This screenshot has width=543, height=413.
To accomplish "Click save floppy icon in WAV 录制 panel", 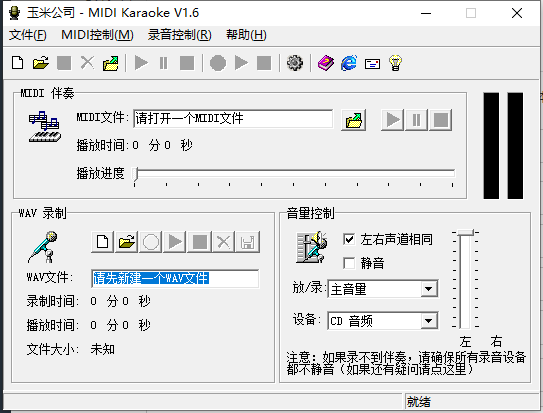I will point(247,242).
